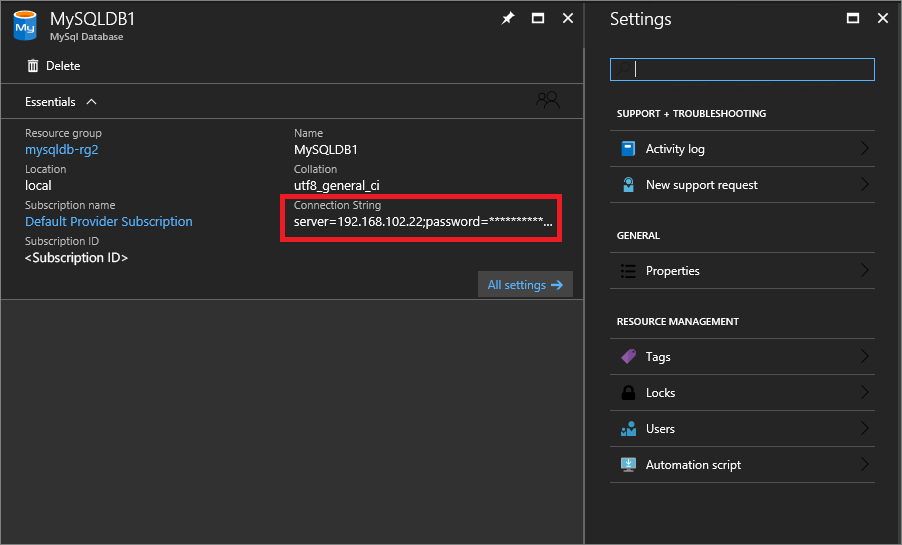Click the Properties list icon
Viewport: 902px width, 545px height.
628,271
